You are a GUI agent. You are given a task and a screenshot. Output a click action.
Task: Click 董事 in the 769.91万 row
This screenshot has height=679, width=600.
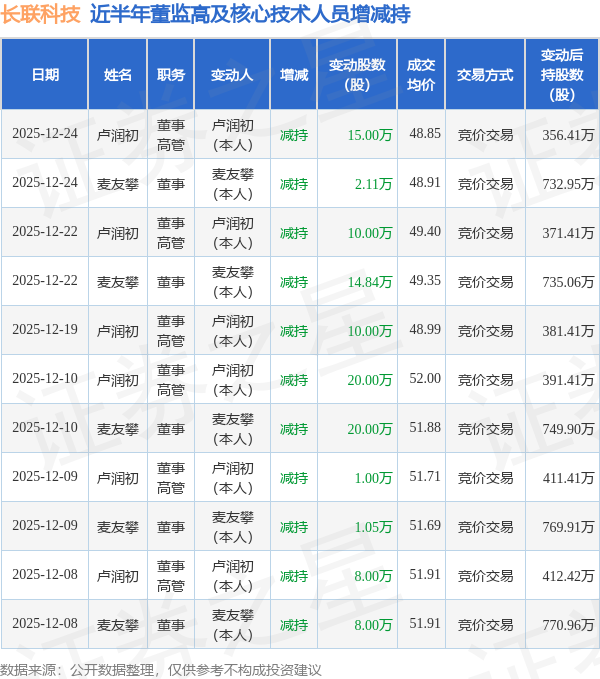point(171,527)
